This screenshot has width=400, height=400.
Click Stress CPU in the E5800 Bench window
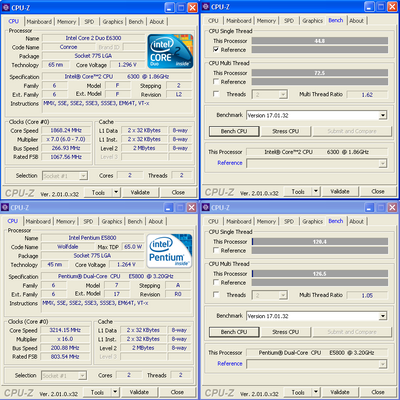point(285,332)
